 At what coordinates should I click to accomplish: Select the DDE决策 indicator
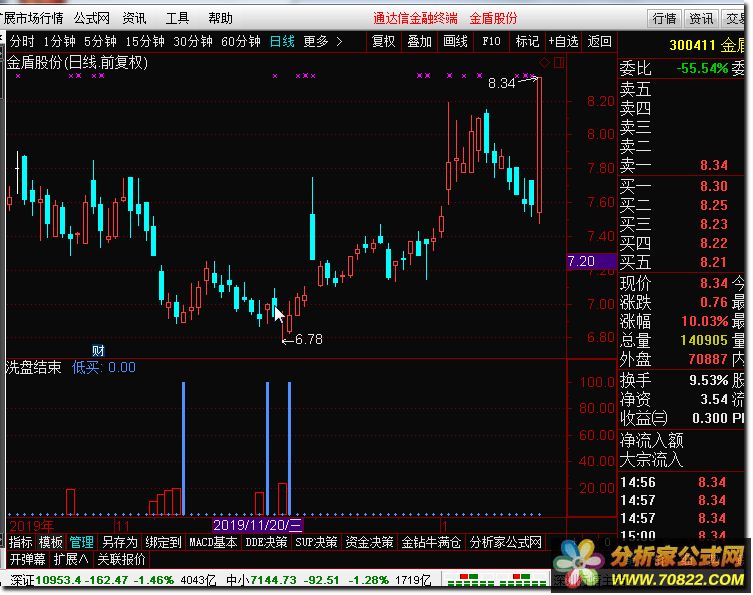click(266, 542)
